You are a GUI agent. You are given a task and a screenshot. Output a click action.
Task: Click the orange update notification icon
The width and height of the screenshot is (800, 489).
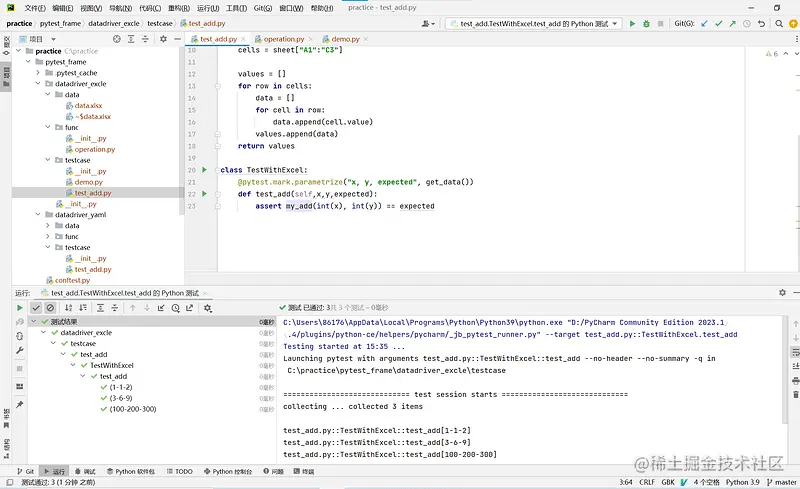pos(793,23)
